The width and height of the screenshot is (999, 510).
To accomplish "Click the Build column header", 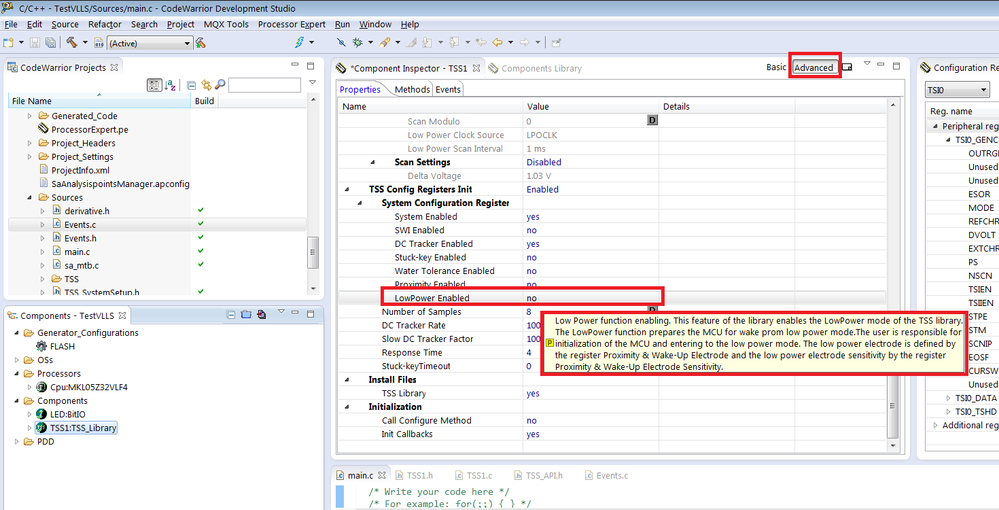I will tap(203, 101).
